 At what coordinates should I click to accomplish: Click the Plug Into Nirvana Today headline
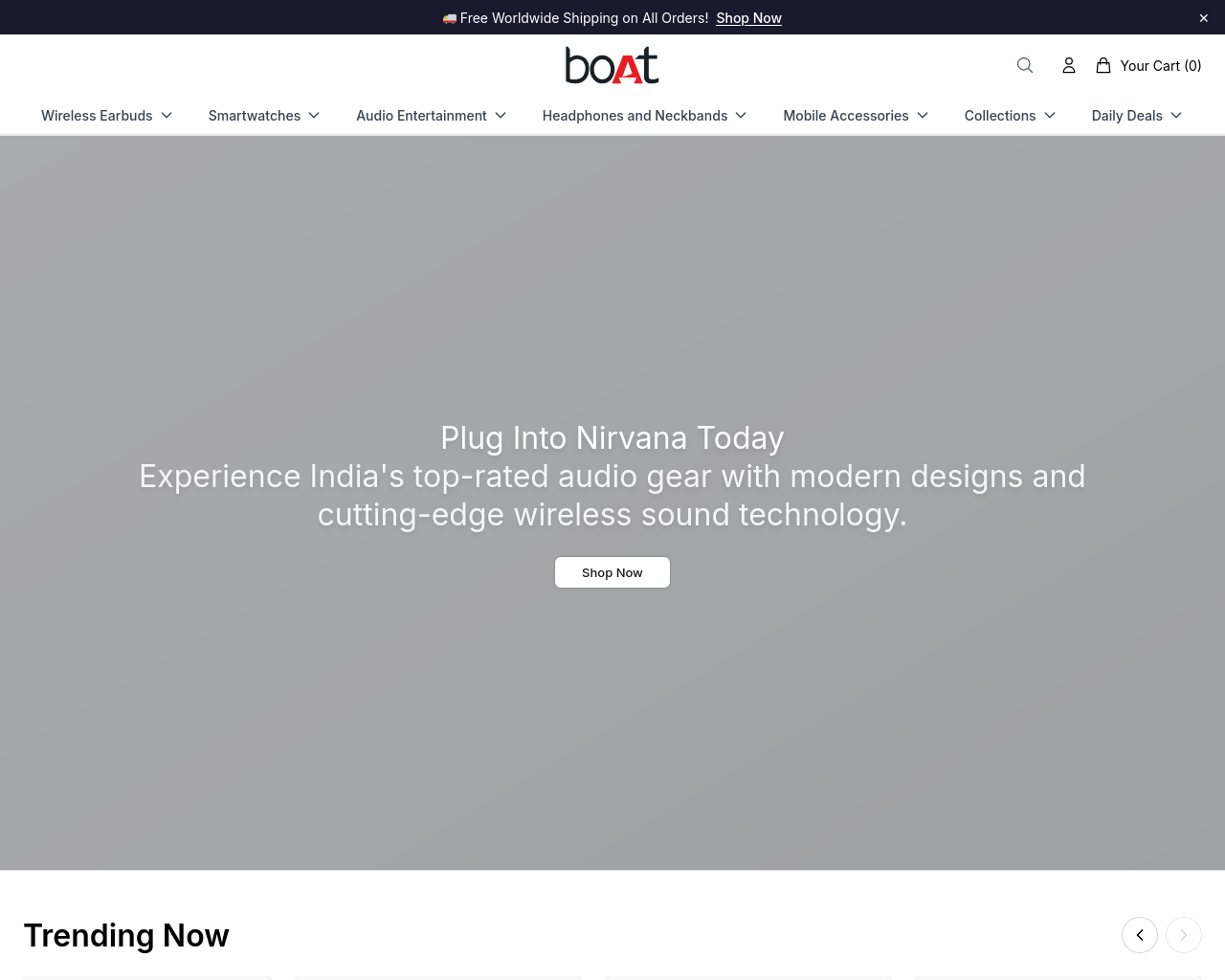(x=612, y=437)
